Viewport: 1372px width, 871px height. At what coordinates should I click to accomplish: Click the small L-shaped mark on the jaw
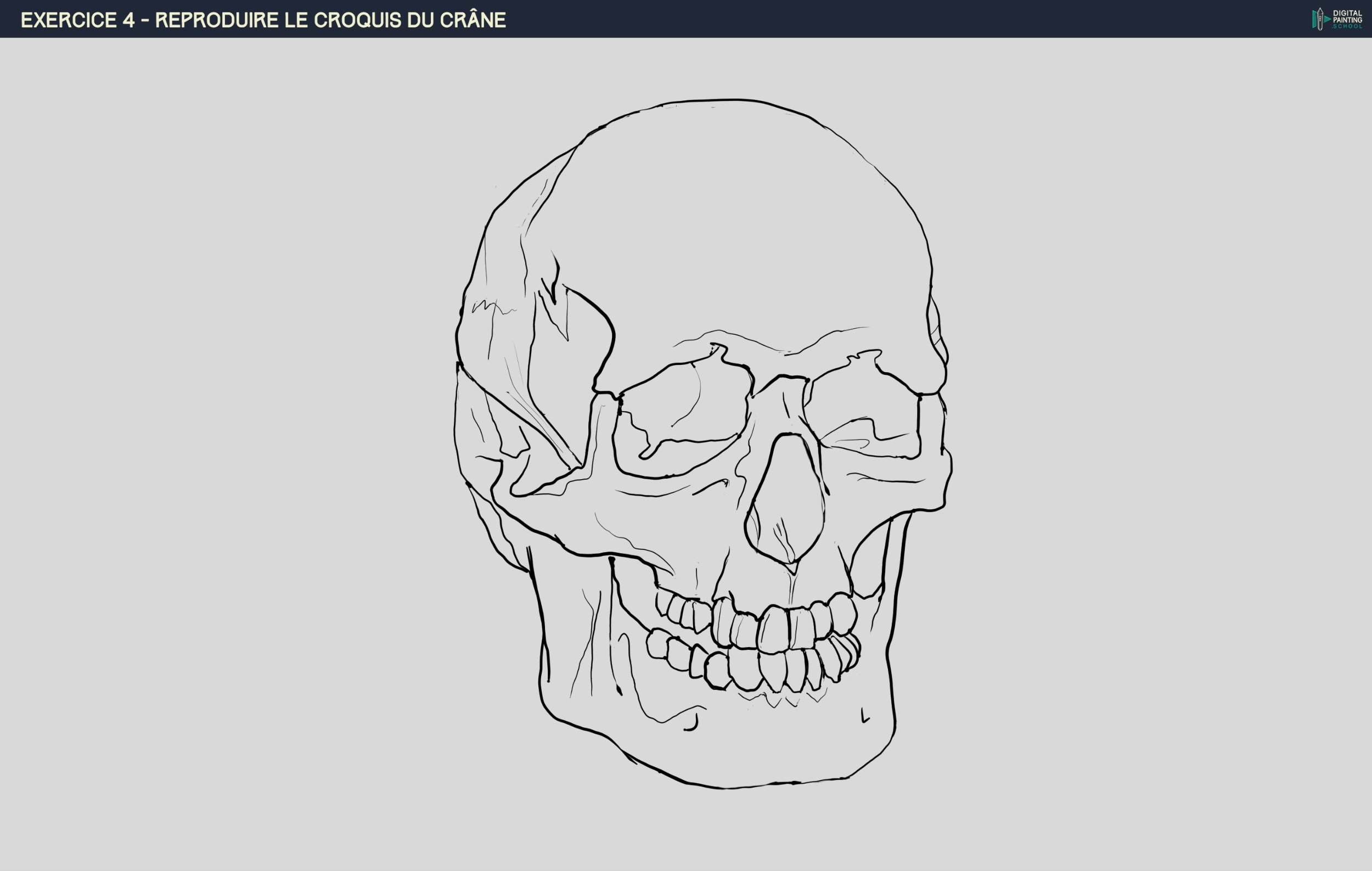864,716
